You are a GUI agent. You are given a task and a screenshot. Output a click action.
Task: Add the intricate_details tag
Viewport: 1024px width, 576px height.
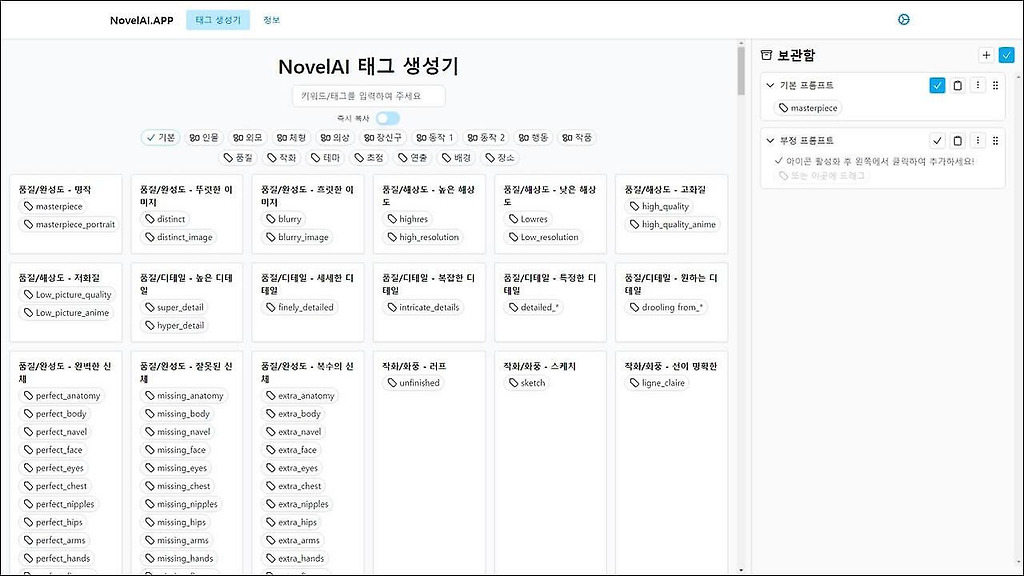coord(423,307)
